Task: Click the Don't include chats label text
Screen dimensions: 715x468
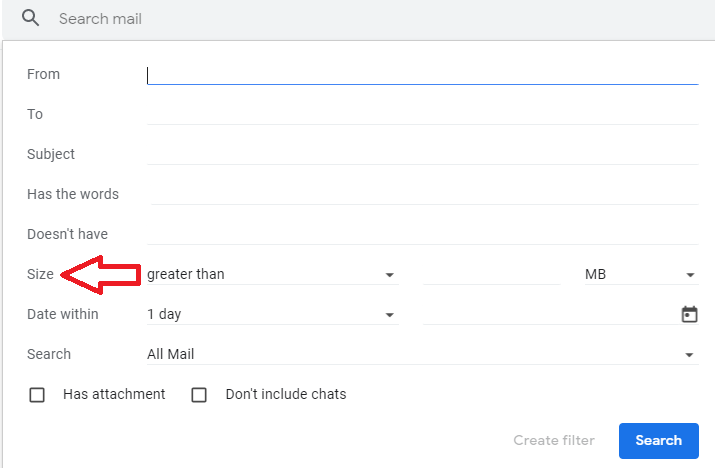Action: pyautogui.click(x=286, y=394)
